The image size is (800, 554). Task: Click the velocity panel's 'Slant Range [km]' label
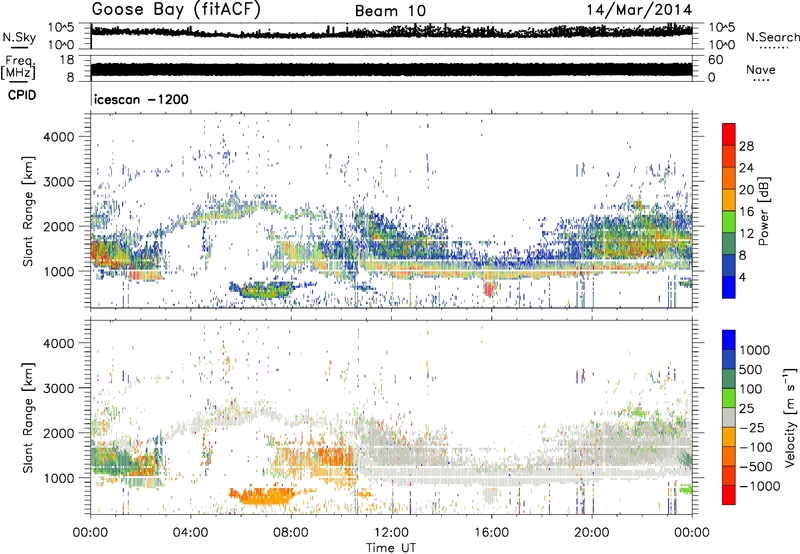(x=28, y=418)
